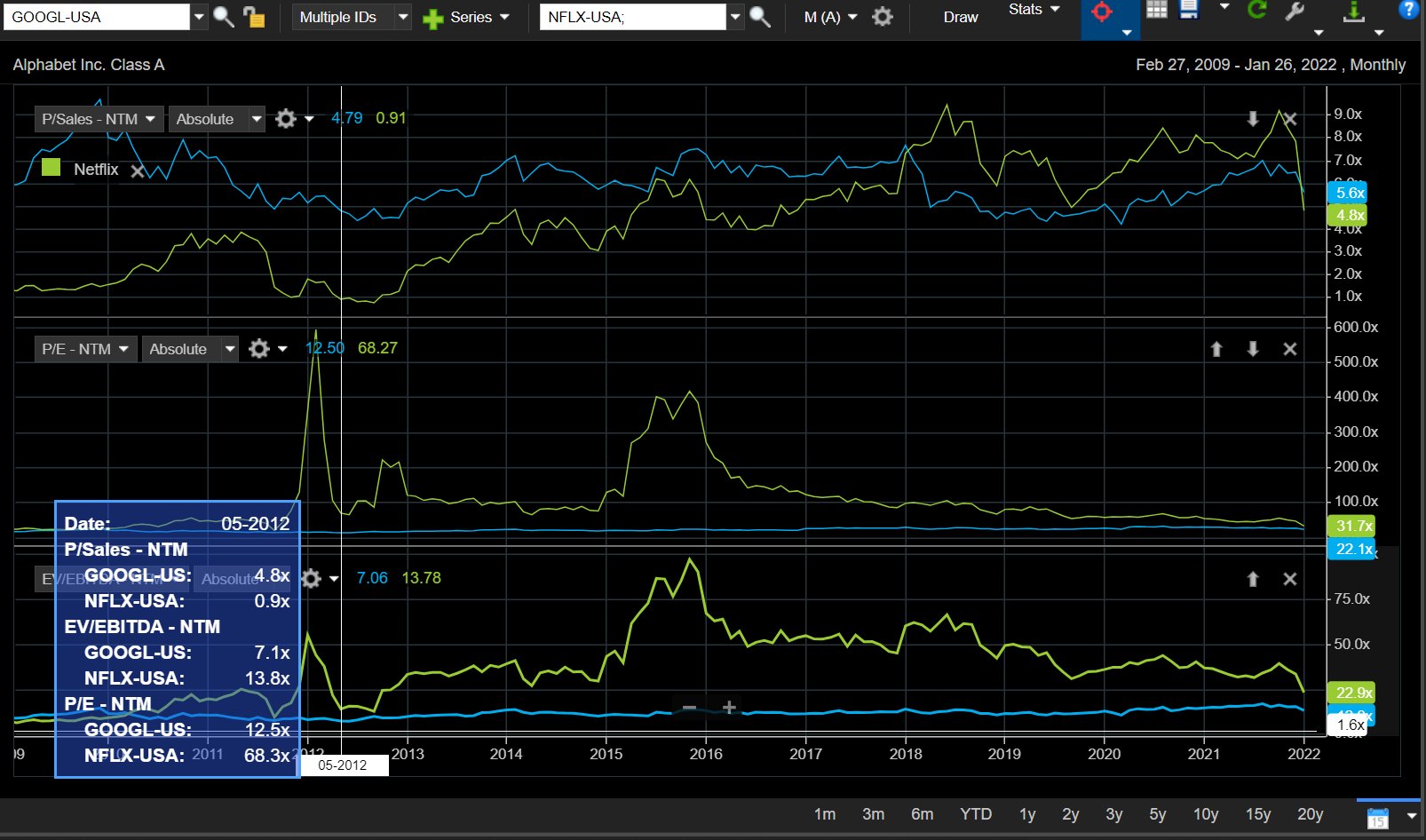
Task: Open the table grid view icon
Action: [1156, 10]
